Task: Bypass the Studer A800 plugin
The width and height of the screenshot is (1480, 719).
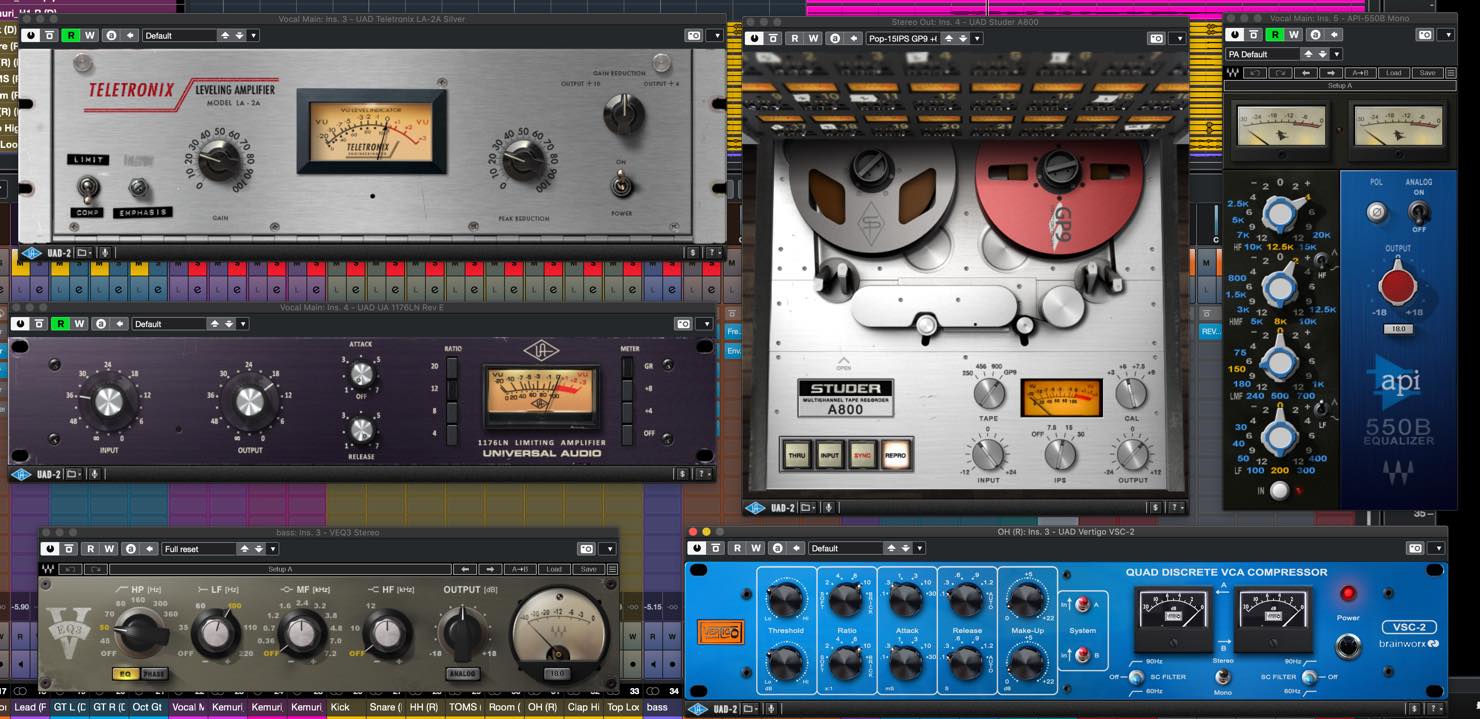Action: click(756, 38)
